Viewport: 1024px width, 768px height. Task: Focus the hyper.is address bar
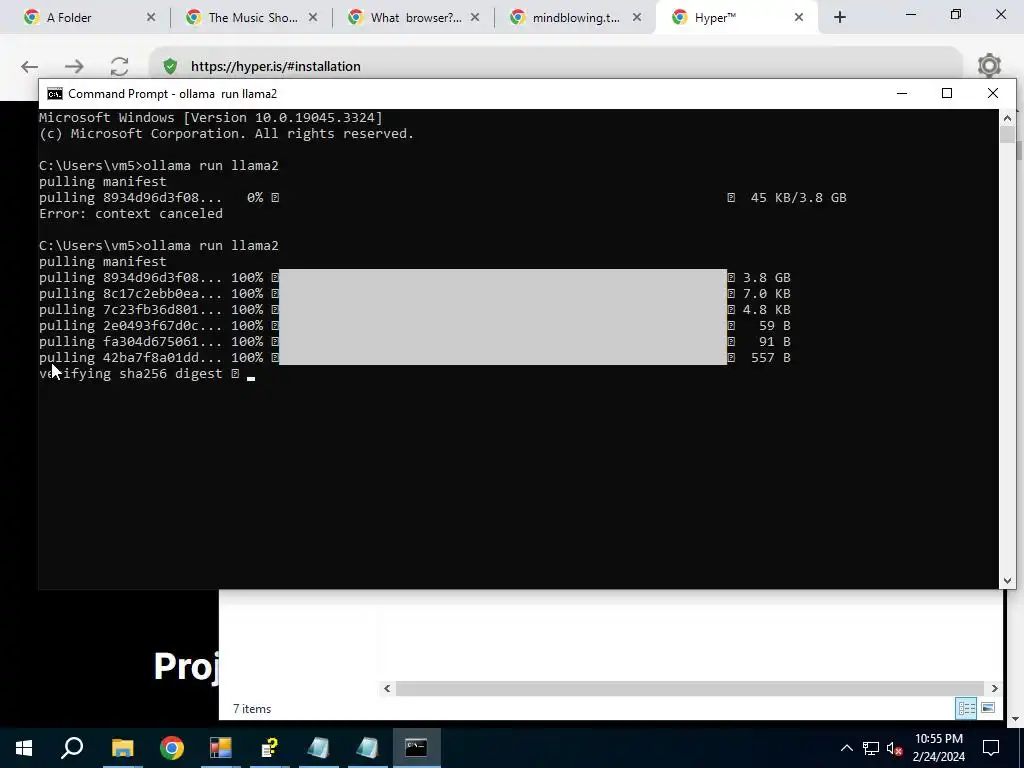pyautogui.click(x=555, y=66)
